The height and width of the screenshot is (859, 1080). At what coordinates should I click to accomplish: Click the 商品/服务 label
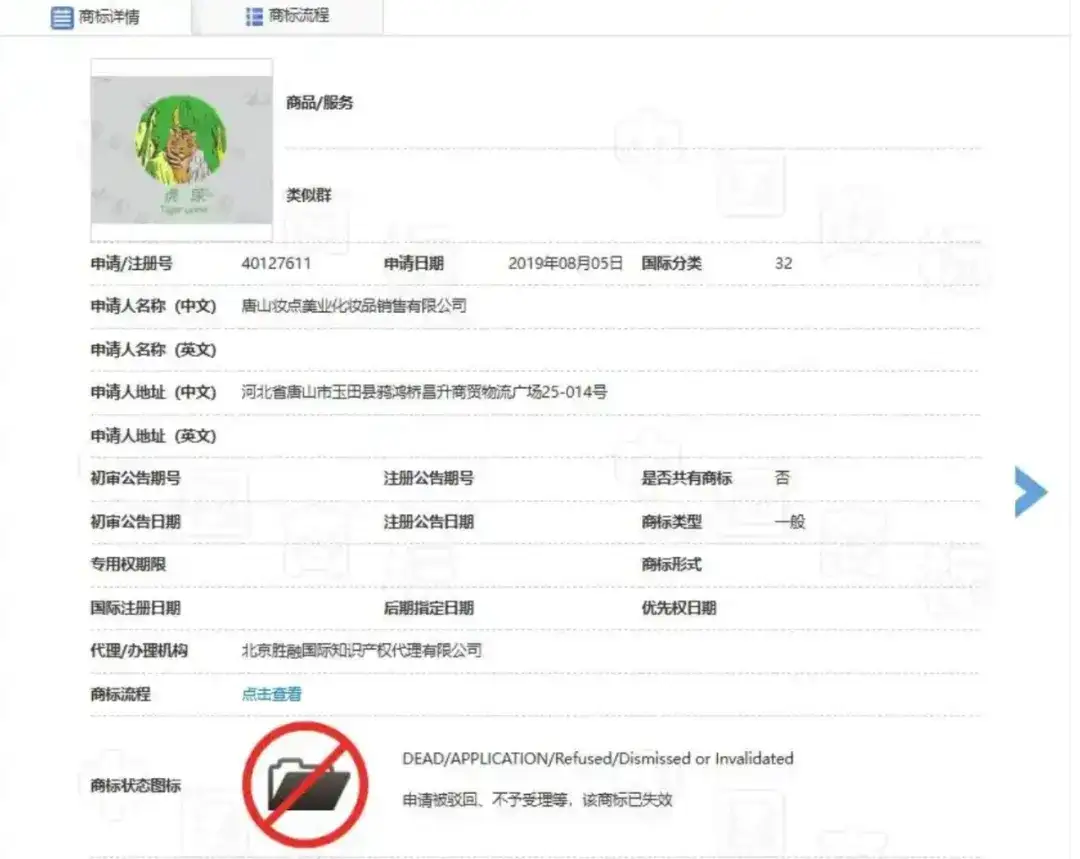[x=320, y=103]
